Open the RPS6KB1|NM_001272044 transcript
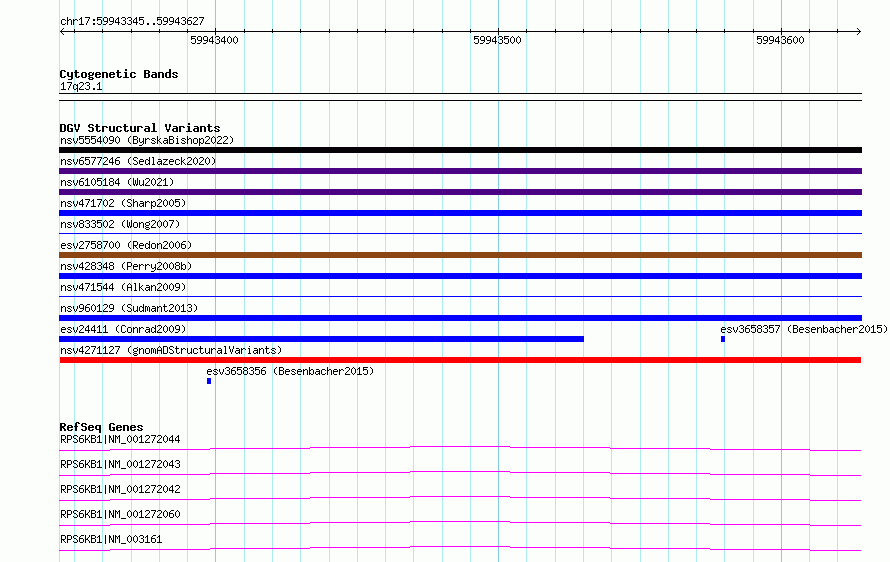890x562 pixels. tap(120, 439)
